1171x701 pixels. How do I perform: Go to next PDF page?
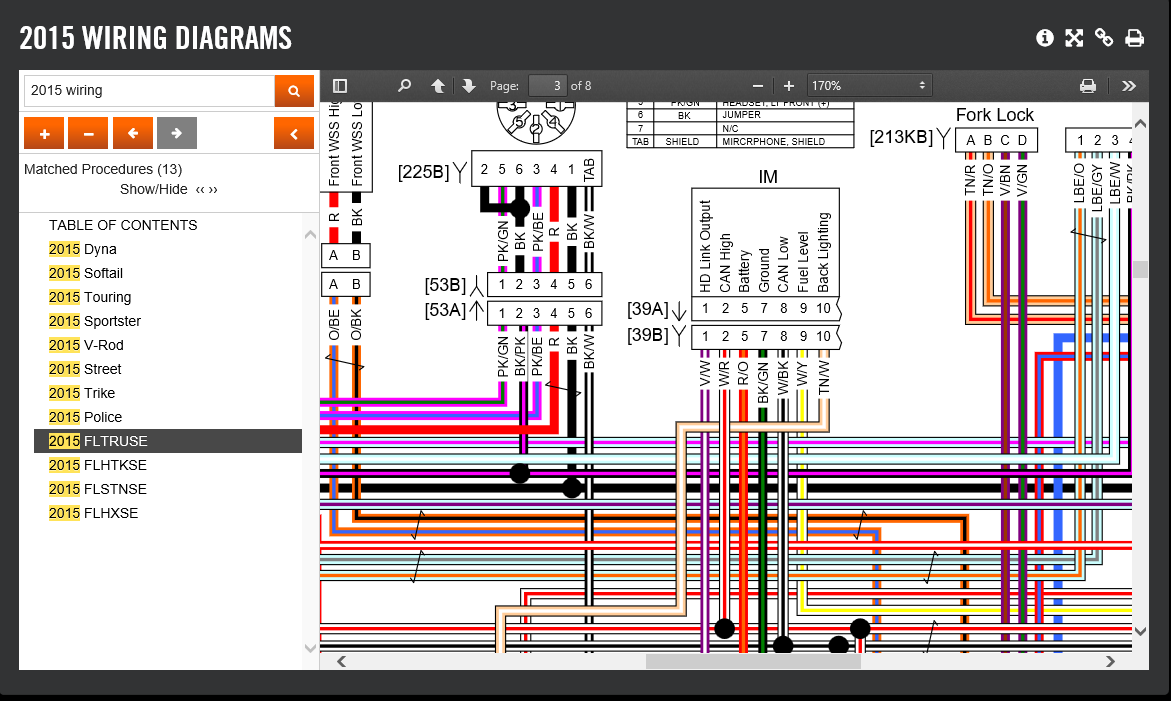click(468, 86)
